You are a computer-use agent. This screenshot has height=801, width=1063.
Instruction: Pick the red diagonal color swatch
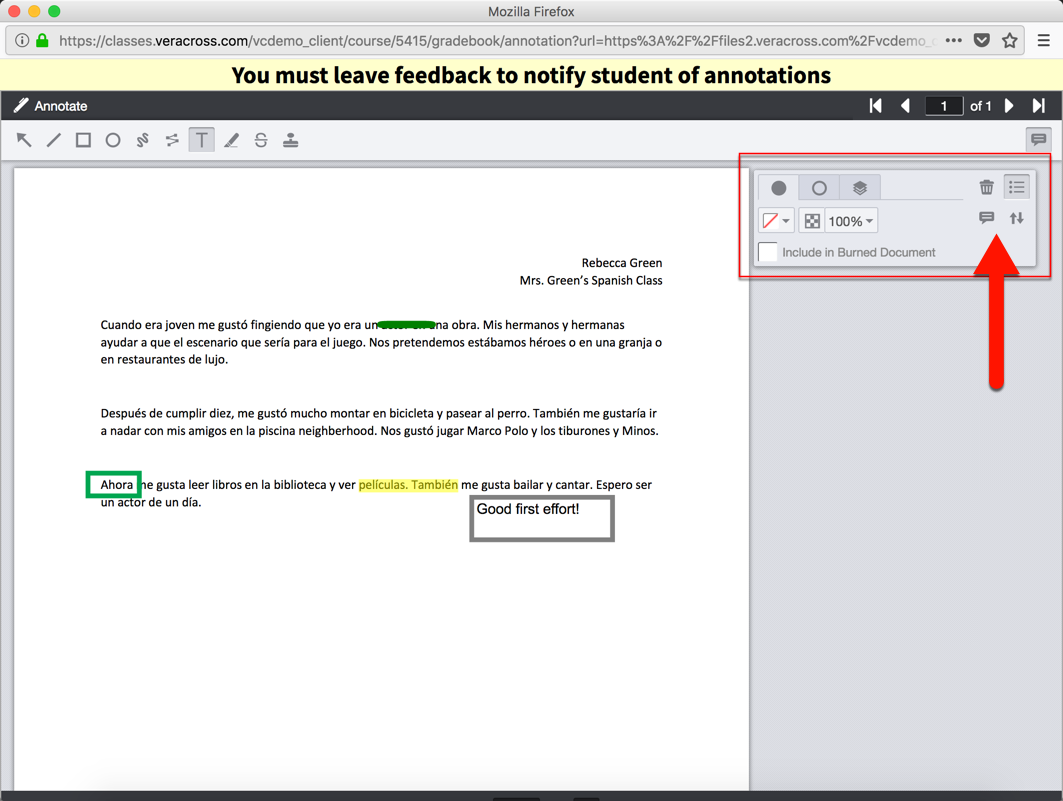(x=770, y=220)
